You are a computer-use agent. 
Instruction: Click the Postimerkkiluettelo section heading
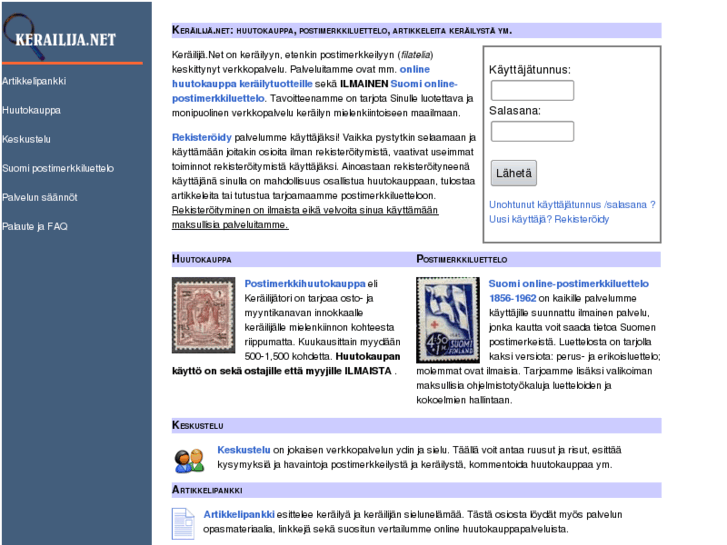[x=462, y=259]
